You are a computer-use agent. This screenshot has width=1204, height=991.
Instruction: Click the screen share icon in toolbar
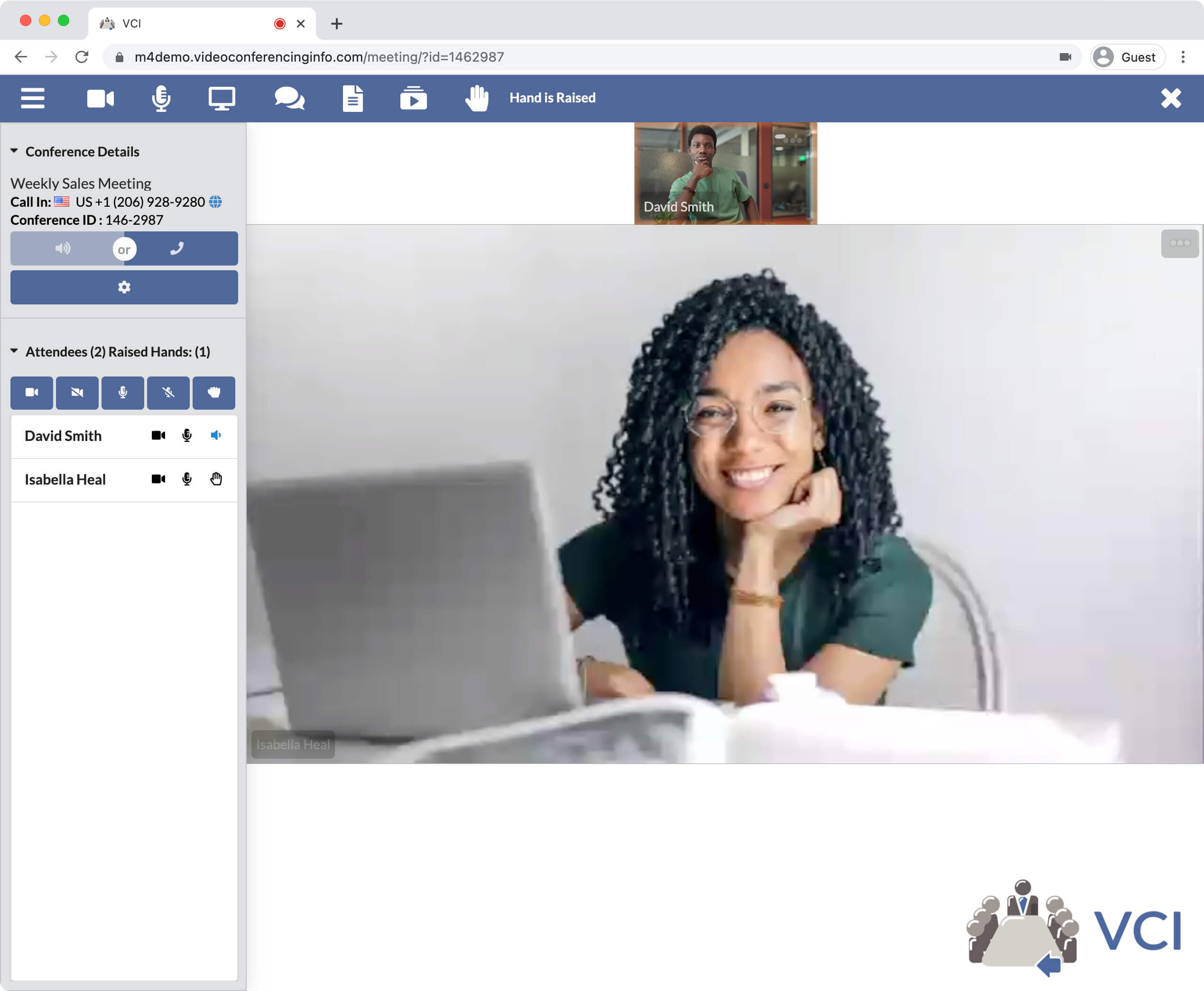tap(222, 97)
